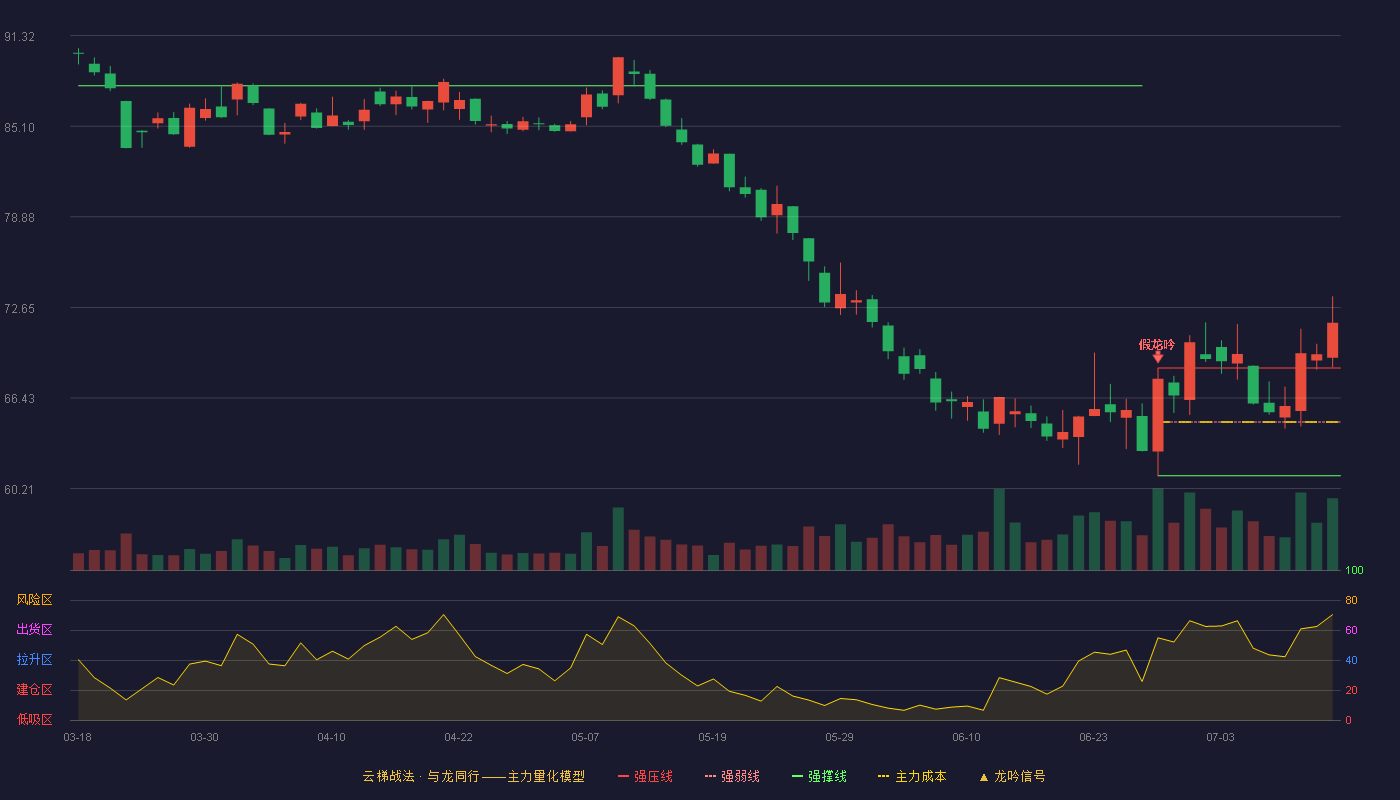Image resolution: width=1400 pixels, height=800 pixels.
Task: Toggle 云梯战法 主力量化模型 legend entry
Action: [473, 776]
